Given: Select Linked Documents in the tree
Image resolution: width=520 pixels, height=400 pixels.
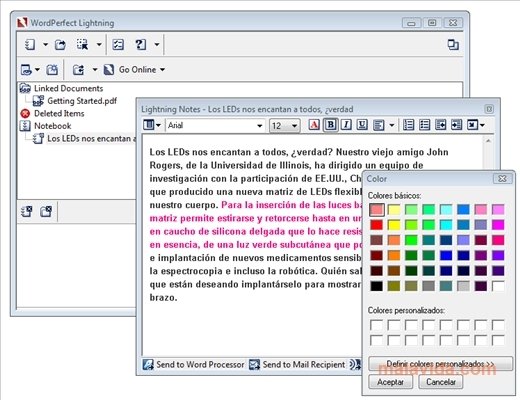Looking at the screenshot, I should [68, 88].
